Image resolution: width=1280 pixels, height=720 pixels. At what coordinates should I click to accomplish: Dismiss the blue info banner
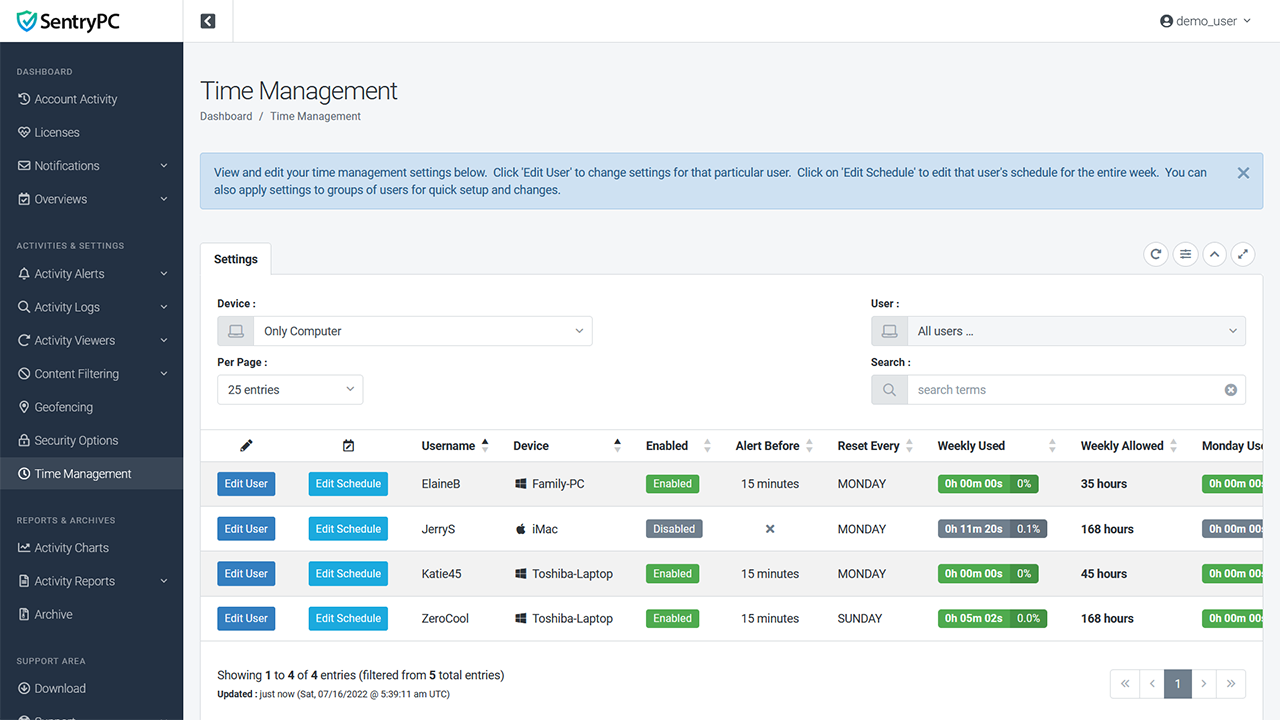tap(1243, 173)
